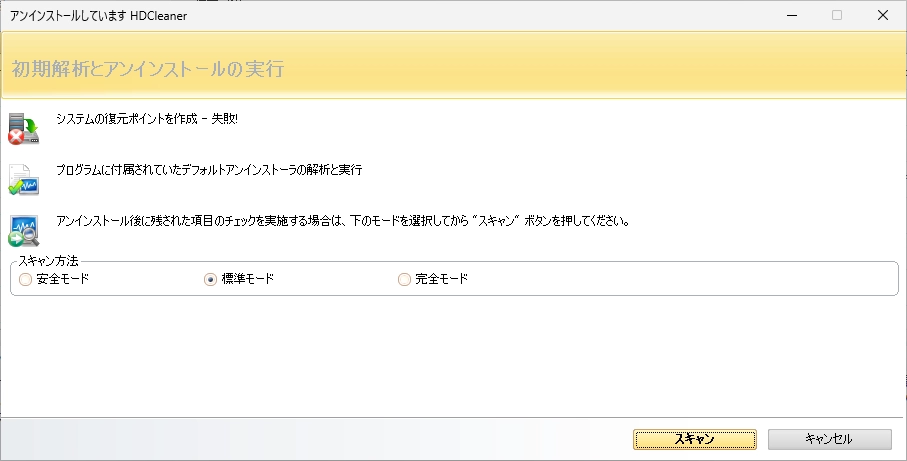The image size is (907, 461).
Task: Cancel using the キャンセル button
Action: click(x=829, y=439)
